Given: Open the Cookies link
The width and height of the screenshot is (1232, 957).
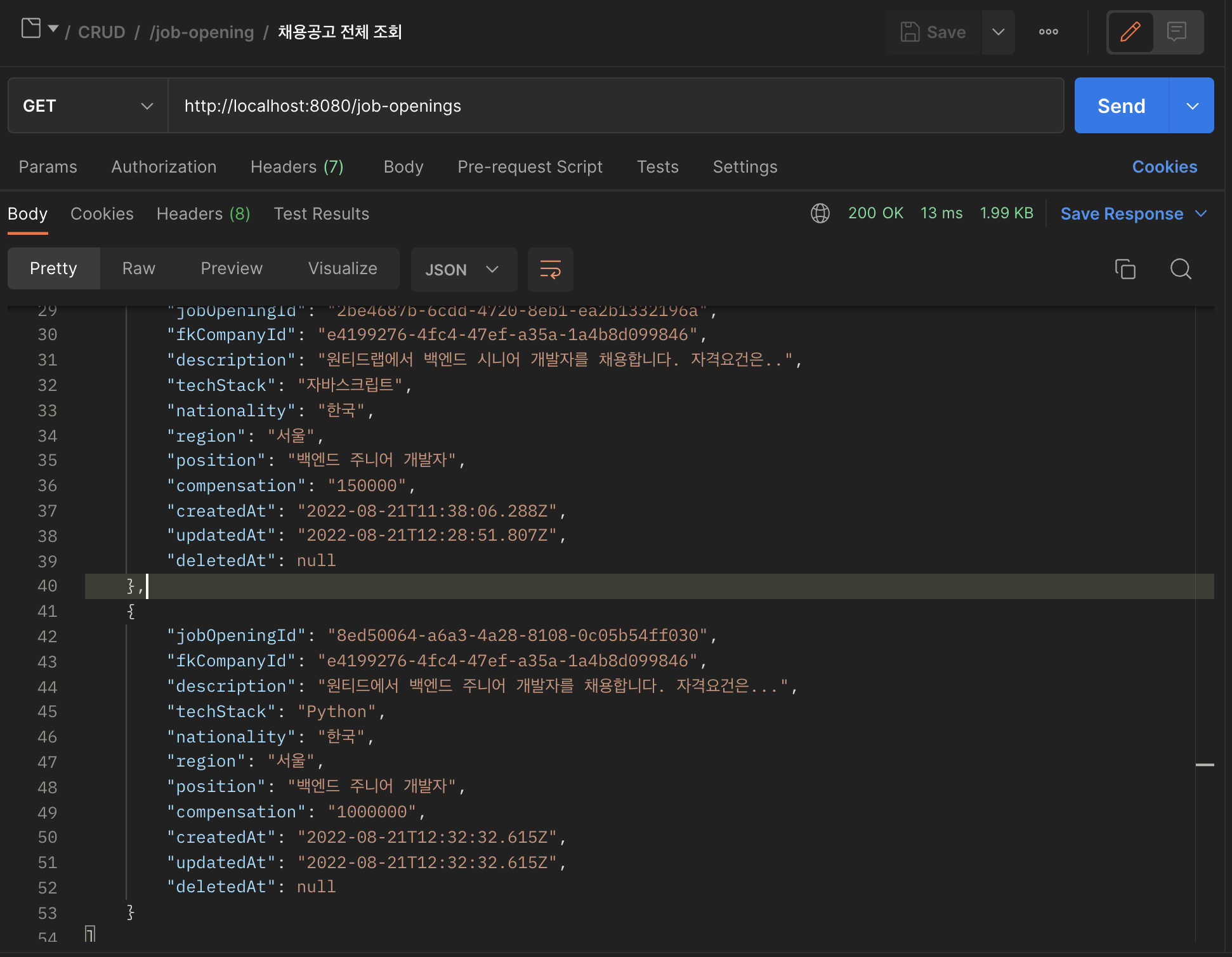Looking at the screenshot, I should coord(1165,166).
